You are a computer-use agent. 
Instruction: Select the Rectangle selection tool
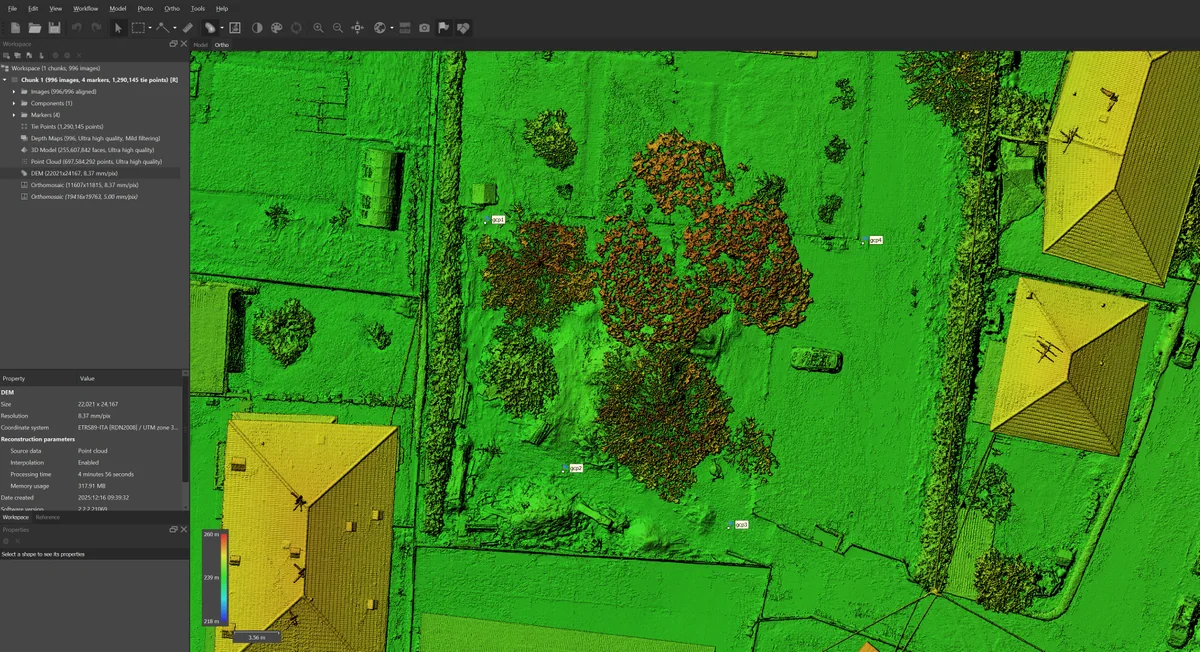coord(138,28)
